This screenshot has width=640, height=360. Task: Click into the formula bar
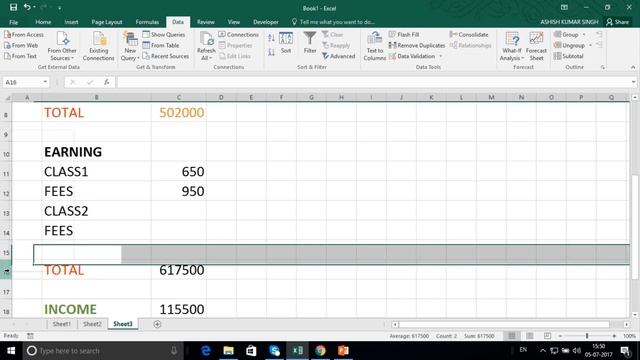point(373,82)
